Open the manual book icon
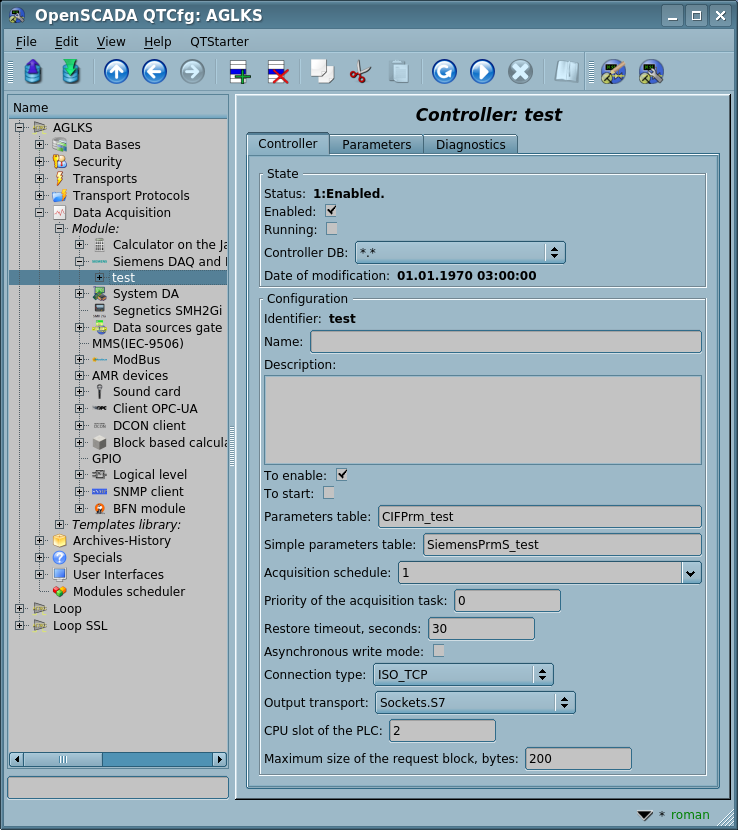This screenshot has width=738, height=830. (566, 71)
